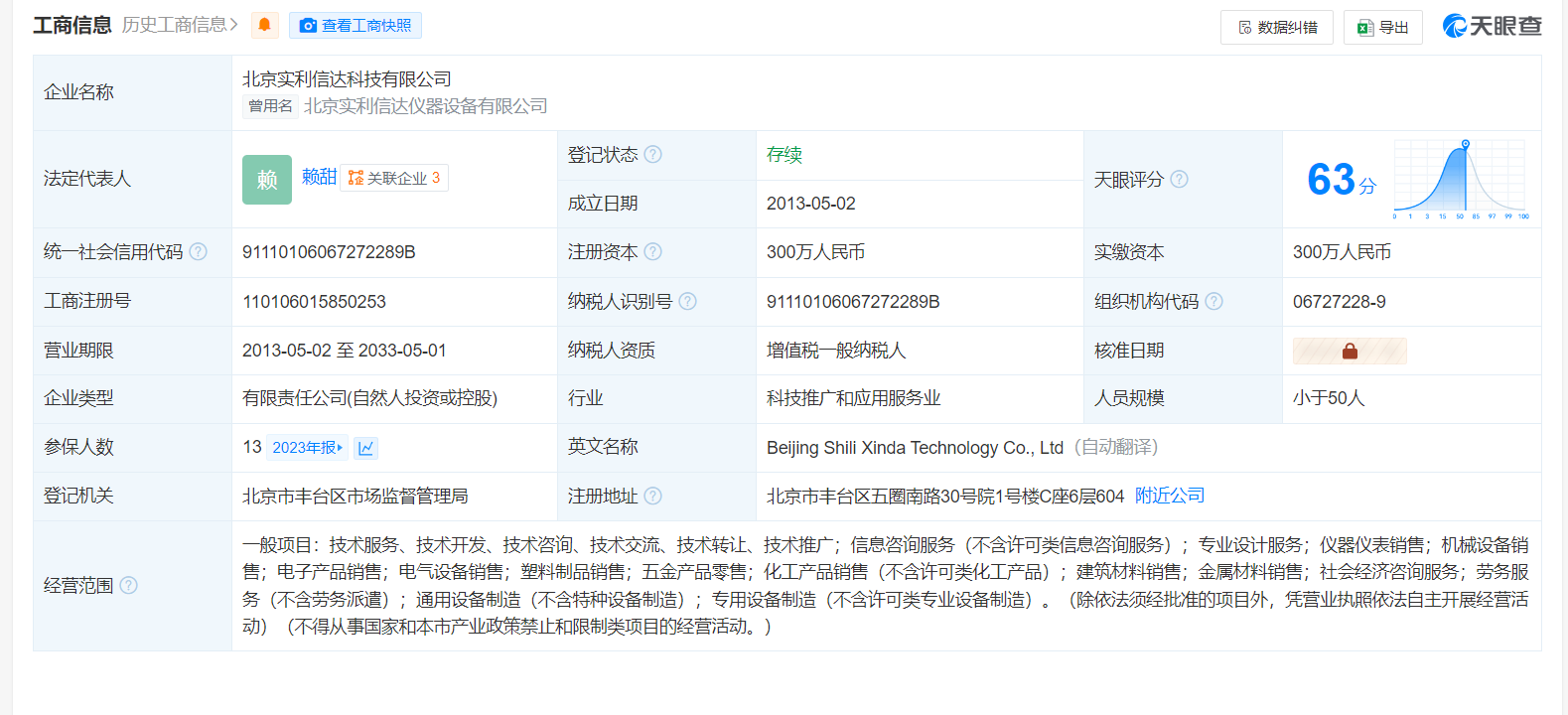Expand the 2023年报 dropdown
1568x715 pixels.
click(x=307, y=448)
